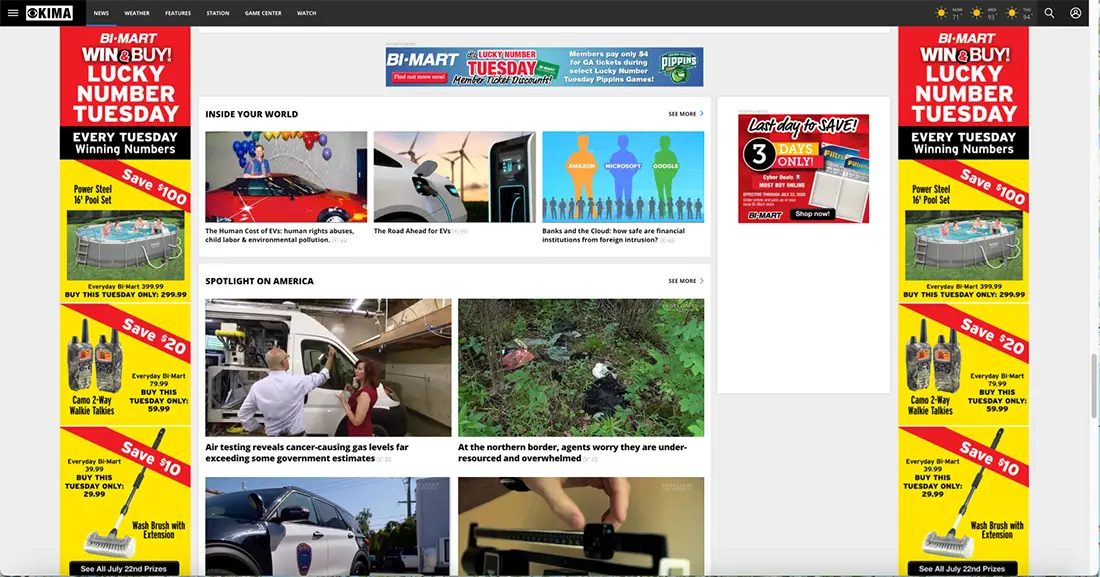The image size is (1100, 577).
Task: Click 'Every Tuesday Winning Numbers' in right ad
Action: [963, 142]
